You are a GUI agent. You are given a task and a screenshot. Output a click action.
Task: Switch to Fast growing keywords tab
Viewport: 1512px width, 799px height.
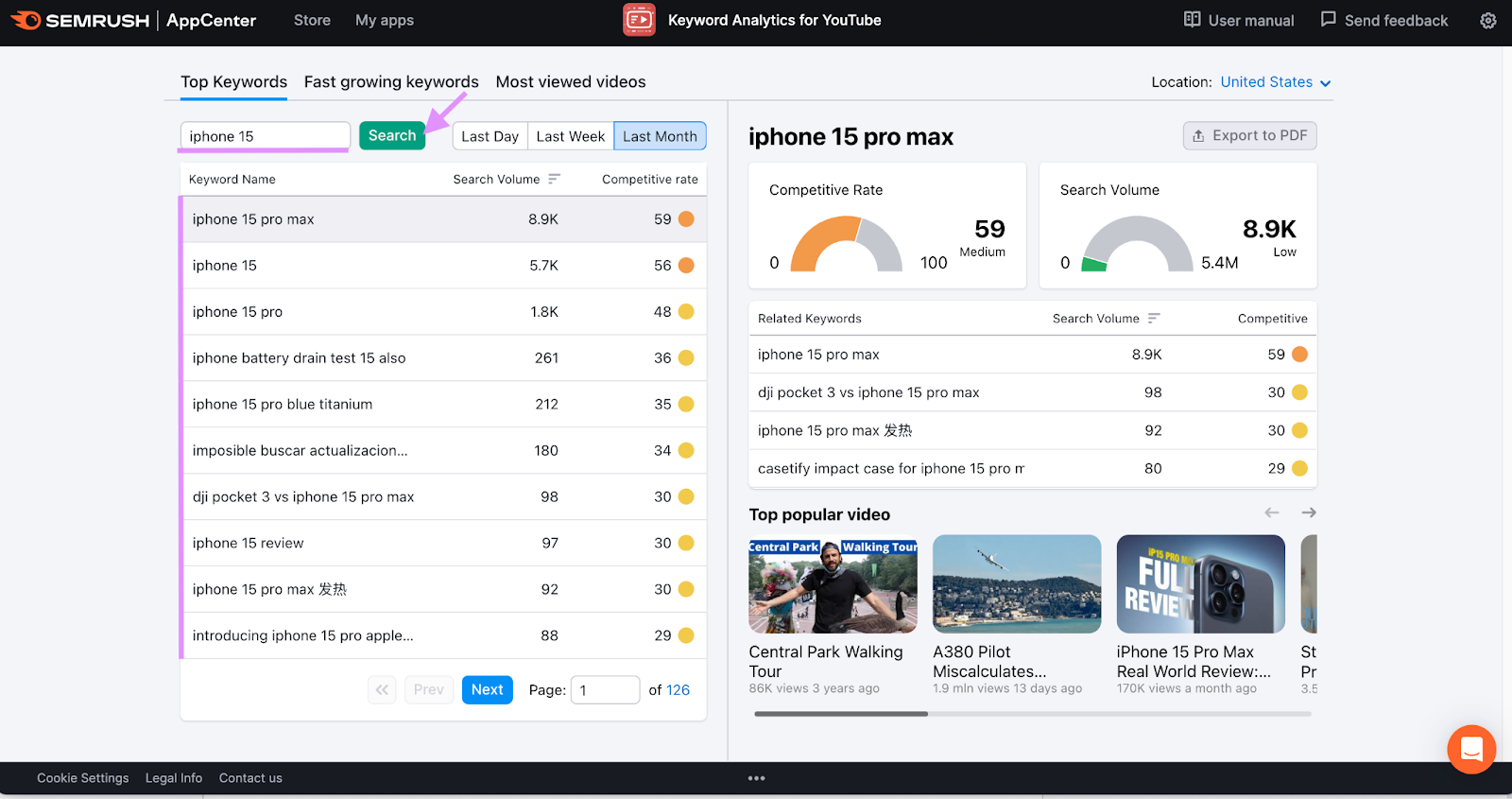391,82
